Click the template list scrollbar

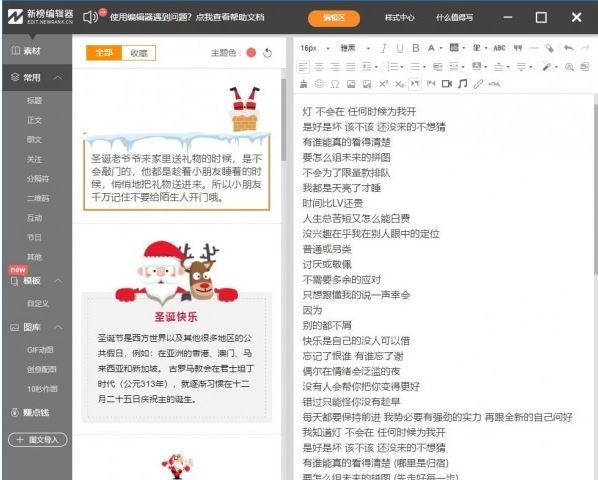tap(283, 119)
